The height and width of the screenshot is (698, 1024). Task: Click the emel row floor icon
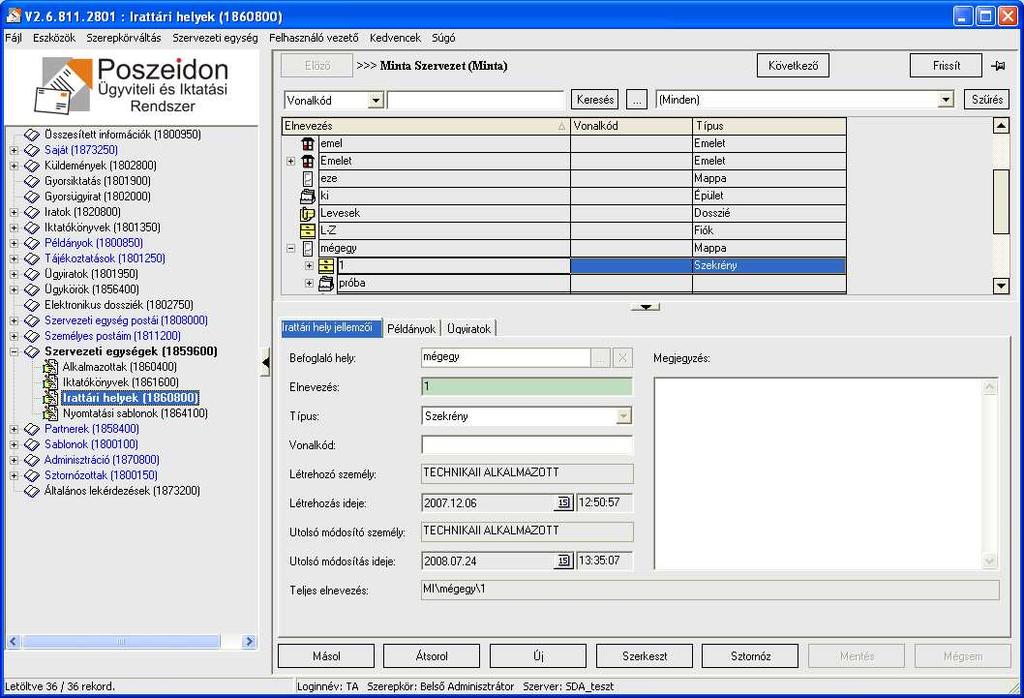[x=308, y=143]
